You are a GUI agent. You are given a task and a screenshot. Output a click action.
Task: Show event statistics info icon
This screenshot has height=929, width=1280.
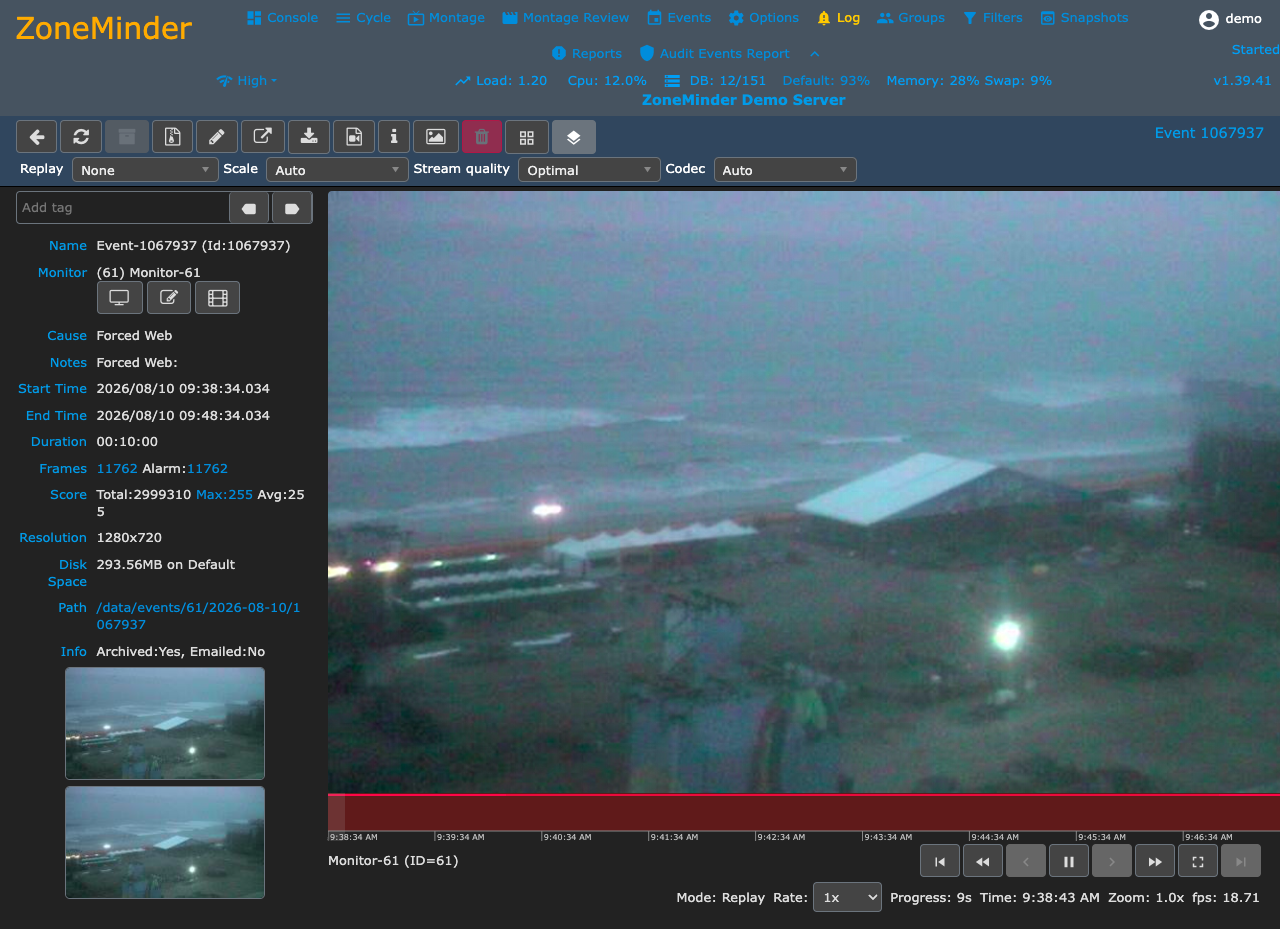click(x=394, y=137)
